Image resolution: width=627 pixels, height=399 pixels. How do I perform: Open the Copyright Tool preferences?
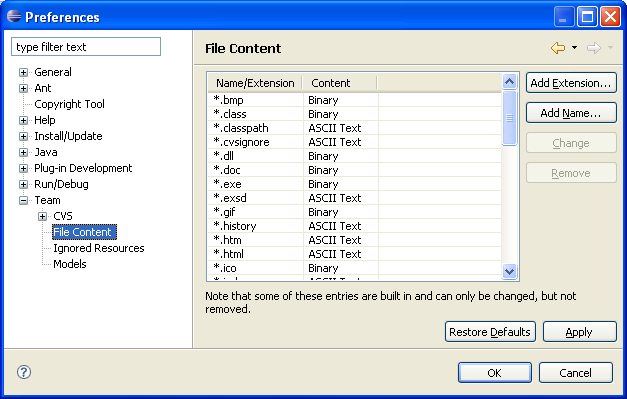pos(69,104)
